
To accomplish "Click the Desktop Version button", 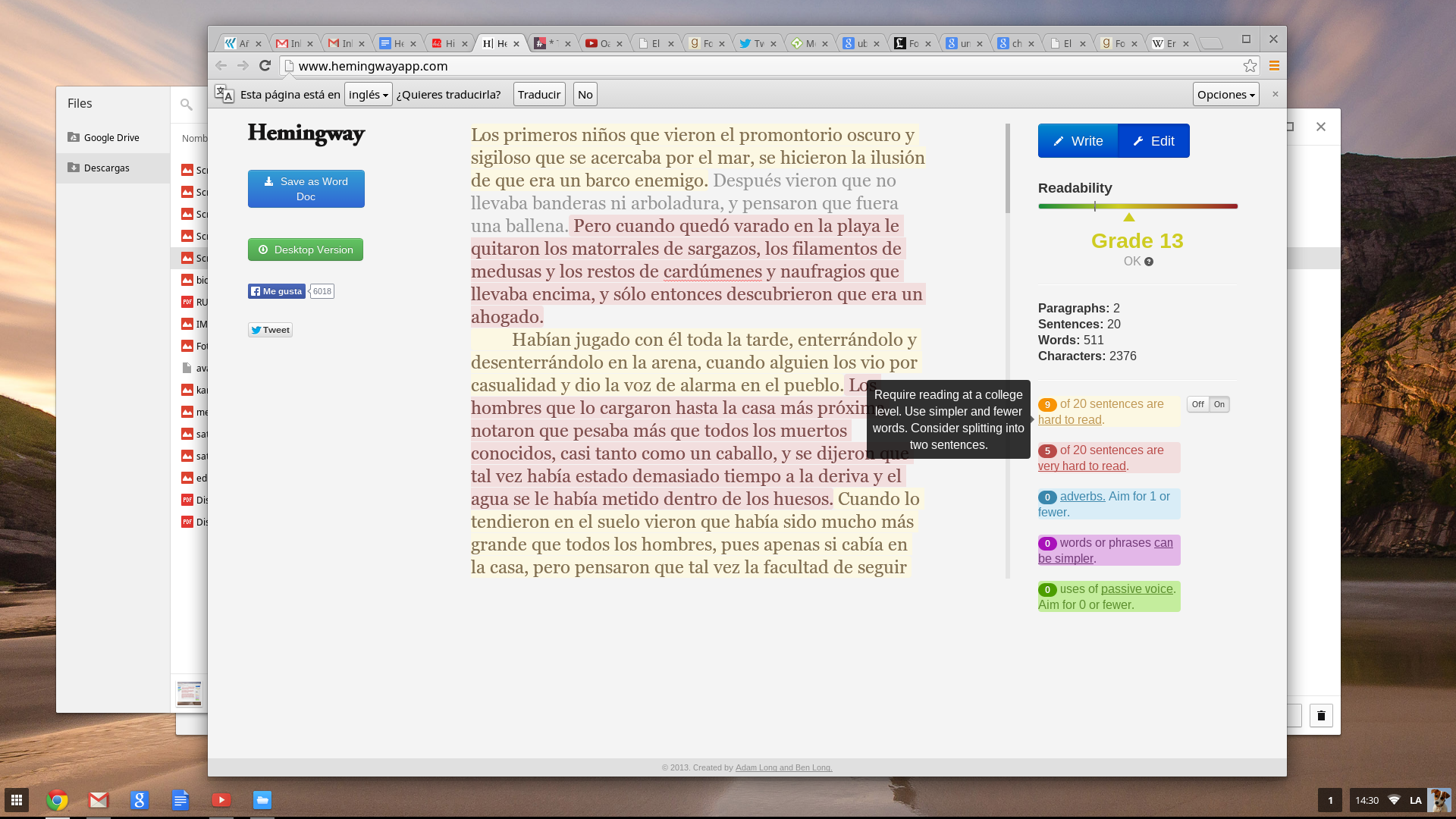I will pyautogui.click(x=306, y=249).
